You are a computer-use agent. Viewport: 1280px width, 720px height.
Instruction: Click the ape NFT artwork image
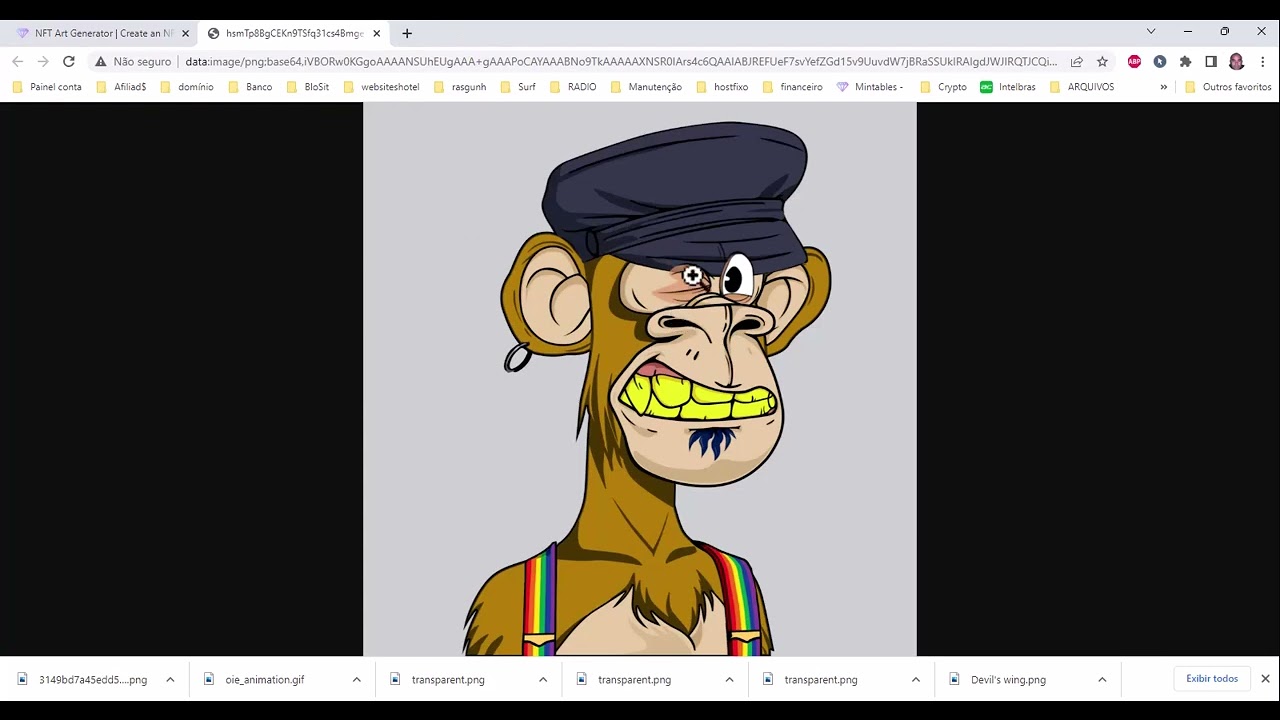click(640, 379)
